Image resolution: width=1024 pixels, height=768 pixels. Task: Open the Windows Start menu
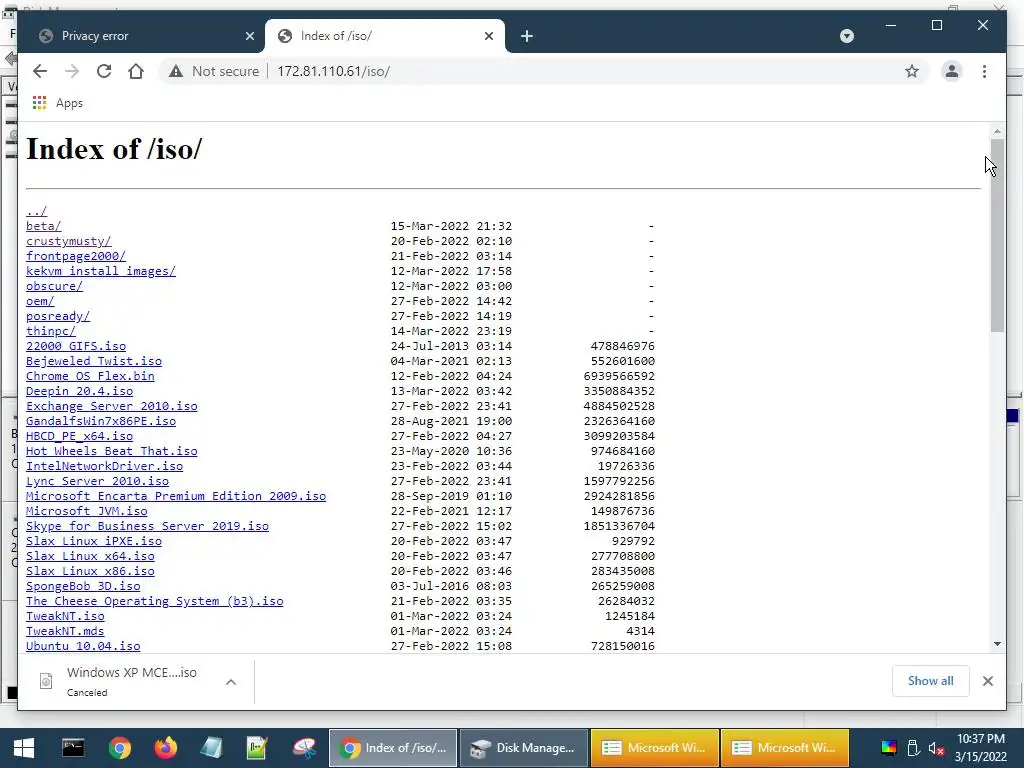[24, 748]
